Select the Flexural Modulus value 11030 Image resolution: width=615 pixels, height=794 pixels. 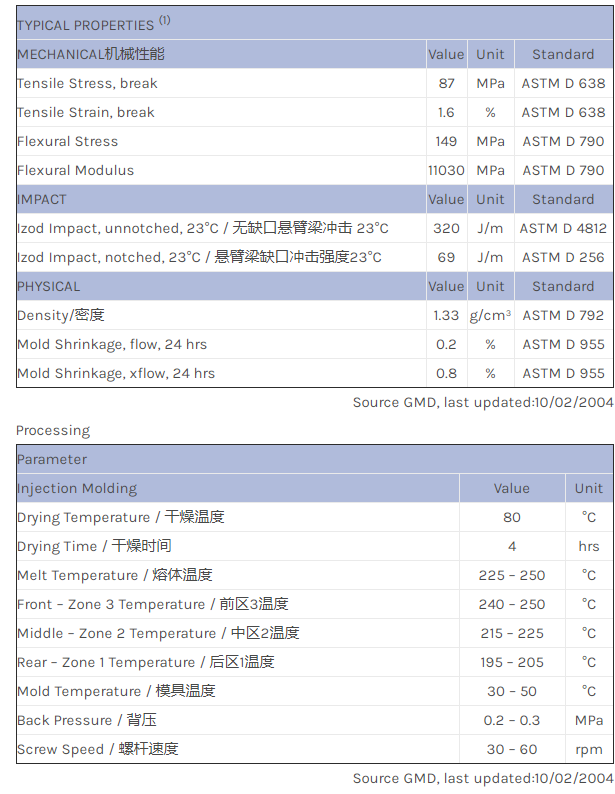coord(446,170)
